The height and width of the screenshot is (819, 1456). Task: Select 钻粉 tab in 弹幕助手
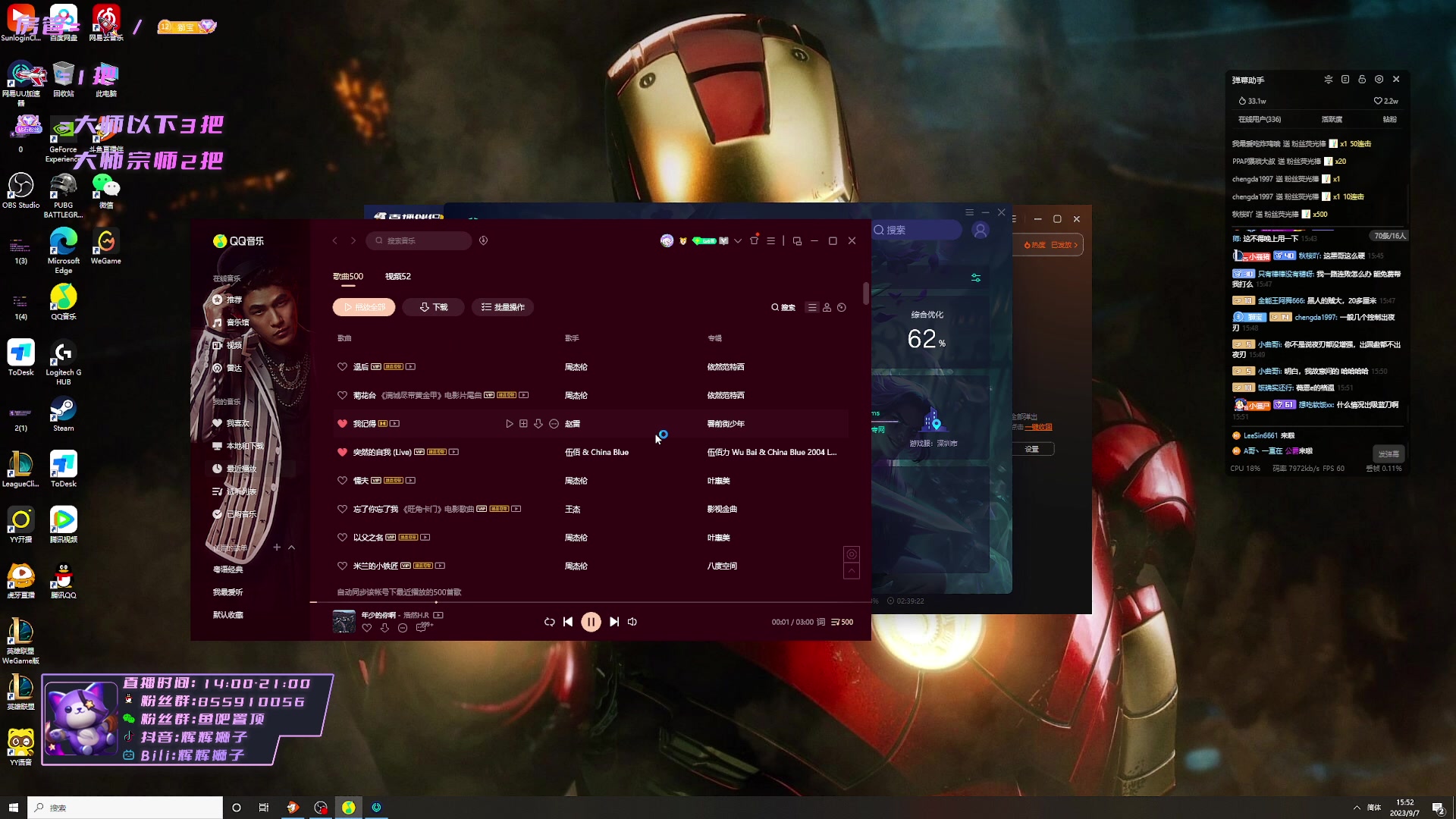click(1389, 119)
